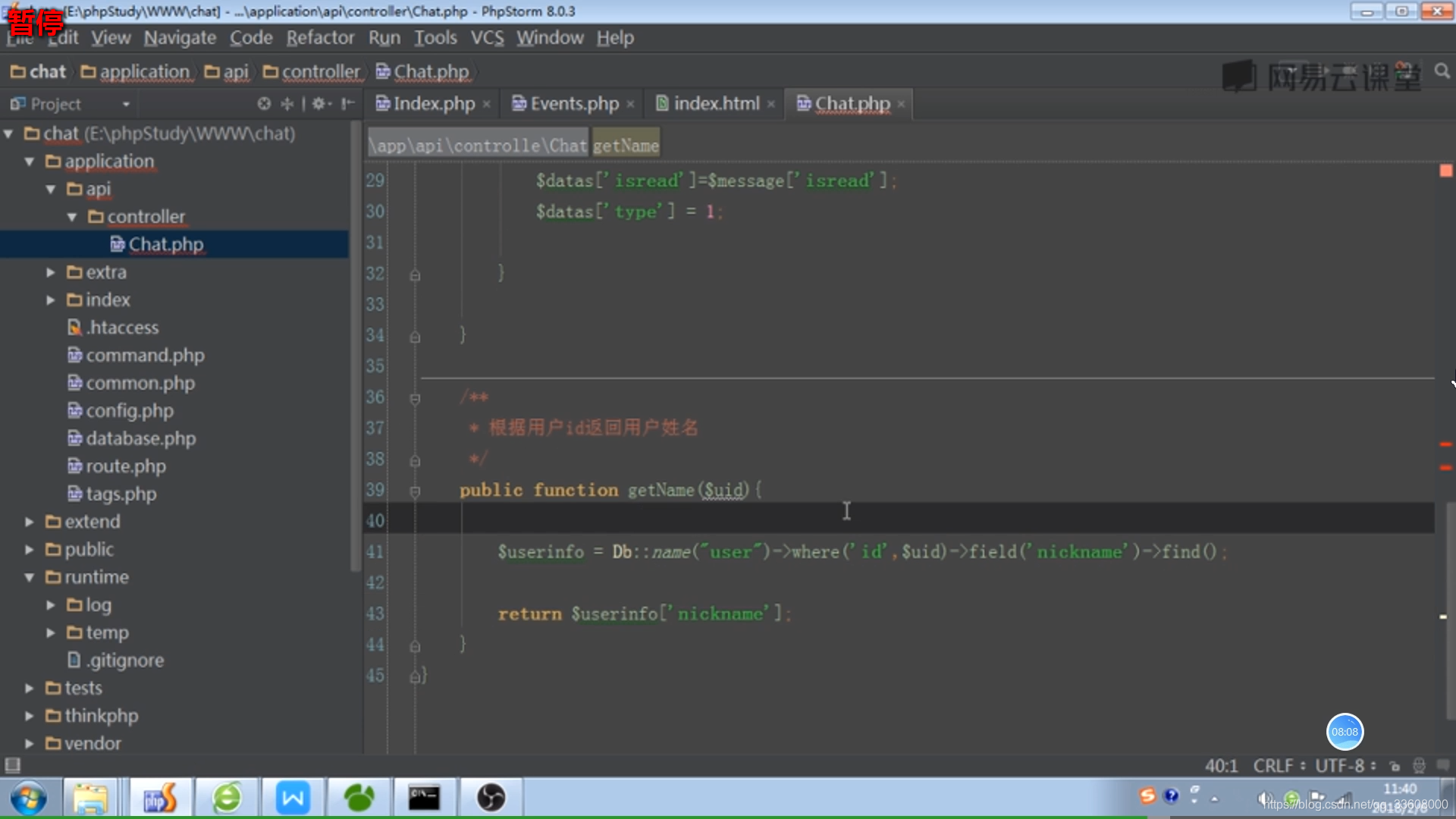Open the command prompt taskbar icon
Screen dimensions: 1456x819
pyautogui.click(x=424, y=798)
